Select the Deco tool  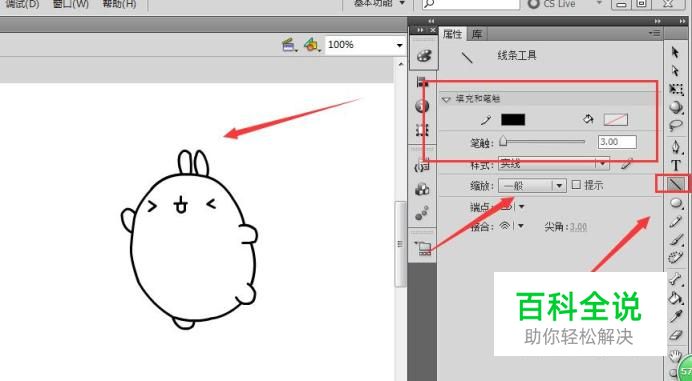click(x=676, y=257)
